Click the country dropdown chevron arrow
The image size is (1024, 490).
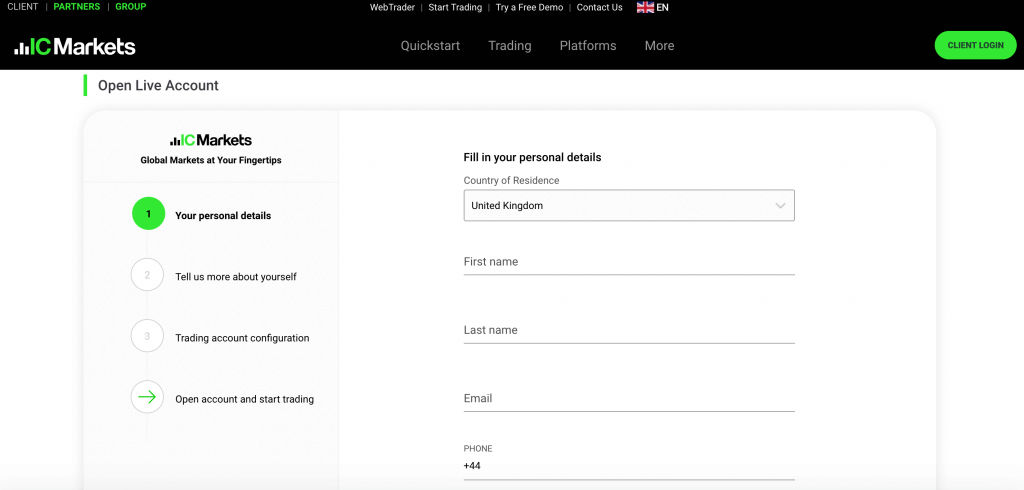coord(781,206)
